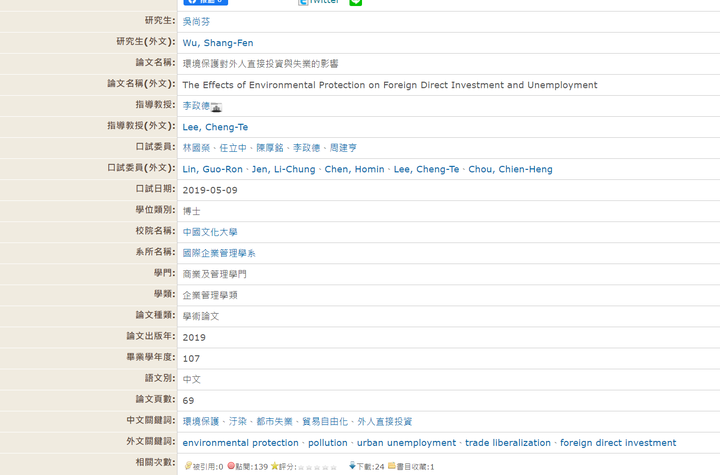Click the 下載:24 download count text

[x=370, y=467]
